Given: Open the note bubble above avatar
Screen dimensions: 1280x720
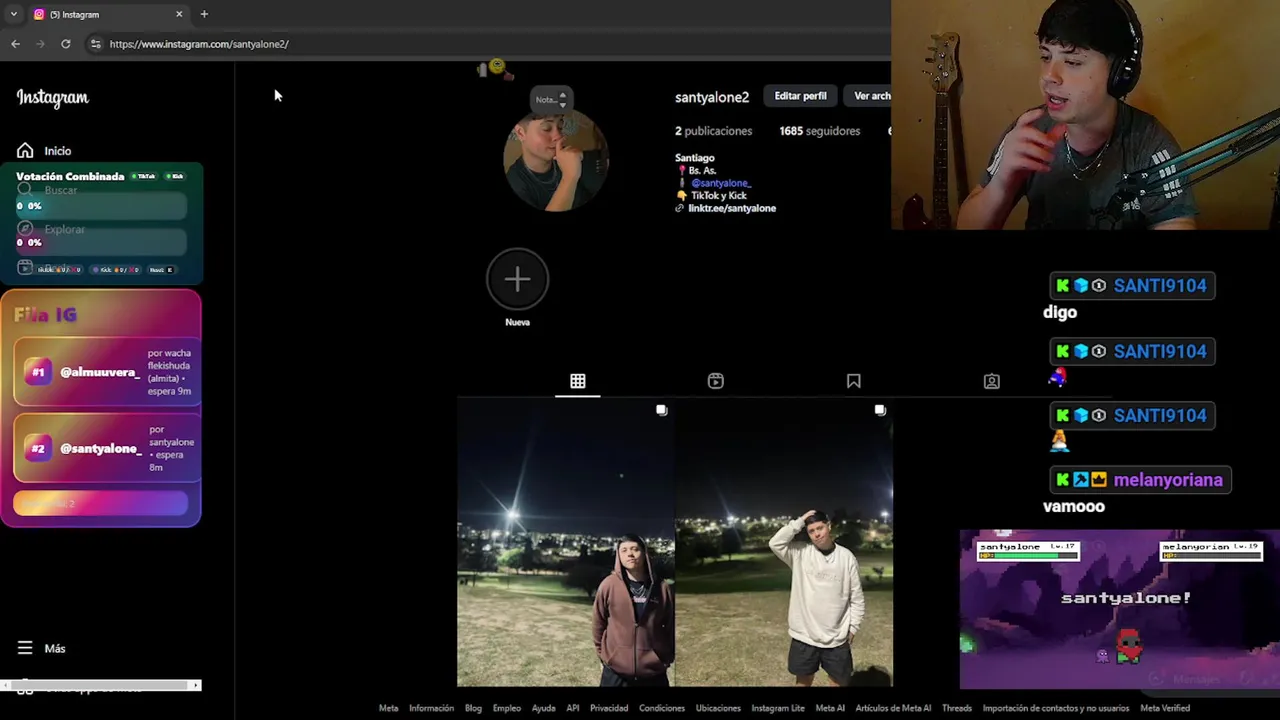Looking at the screenshot, I should (550, 99).
